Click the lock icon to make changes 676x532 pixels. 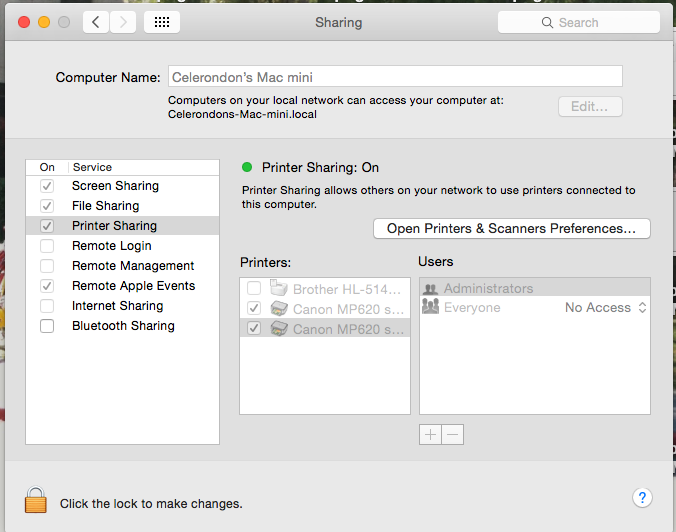[36, 500]
